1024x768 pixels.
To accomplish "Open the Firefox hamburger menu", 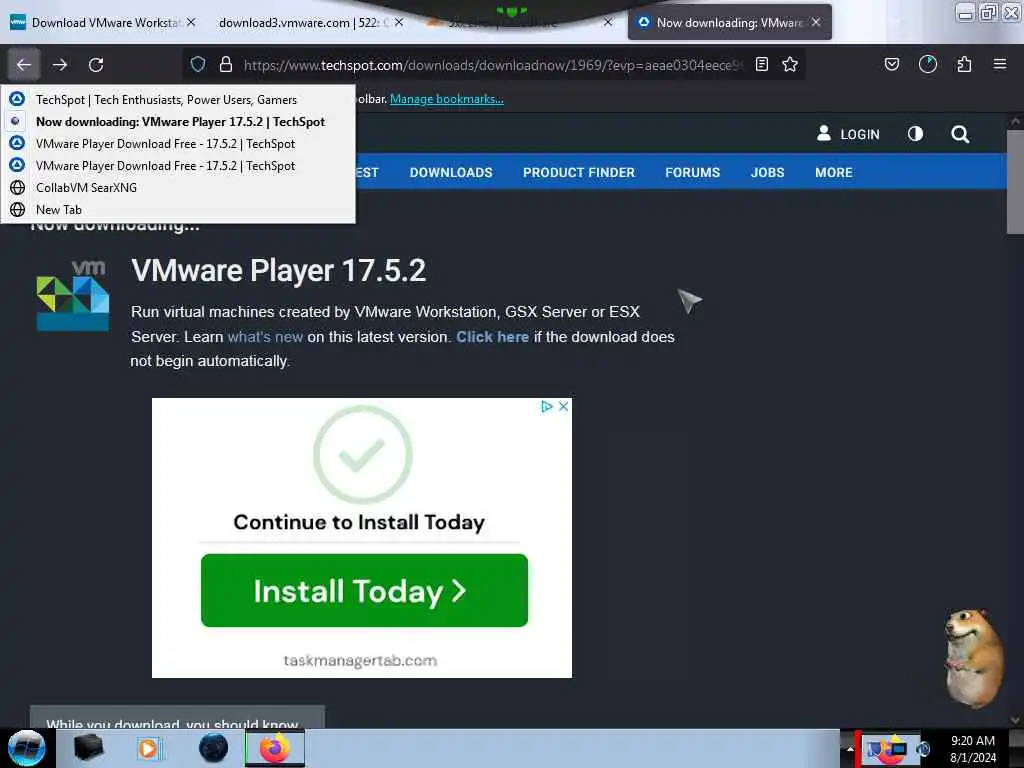I will 1000,64.
